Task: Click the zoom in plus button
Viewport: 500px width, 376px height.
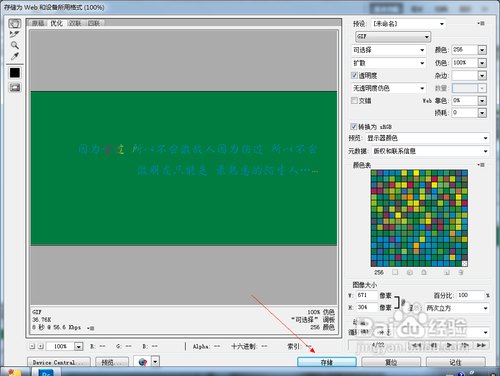Action: [x=40, y=346]
